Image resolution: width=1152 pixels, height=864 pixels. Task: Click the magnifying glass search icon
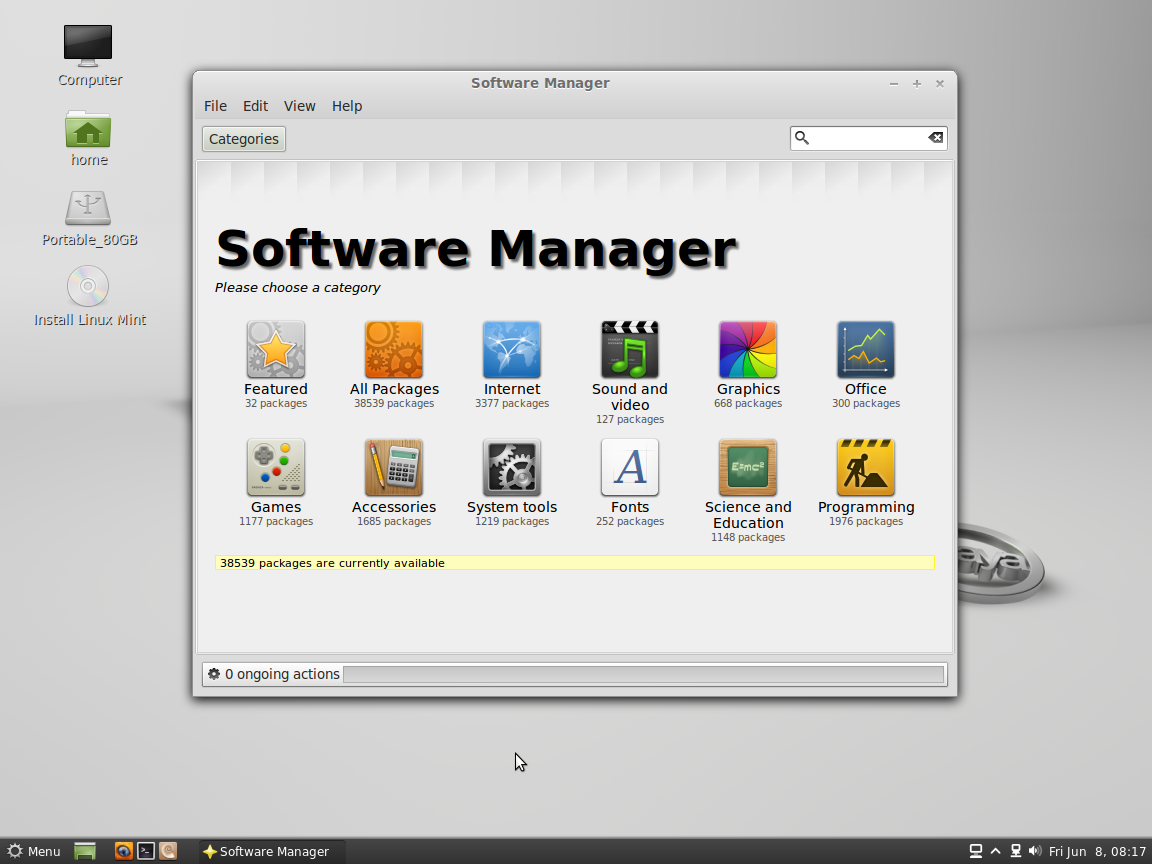click(x=802, y=137)
